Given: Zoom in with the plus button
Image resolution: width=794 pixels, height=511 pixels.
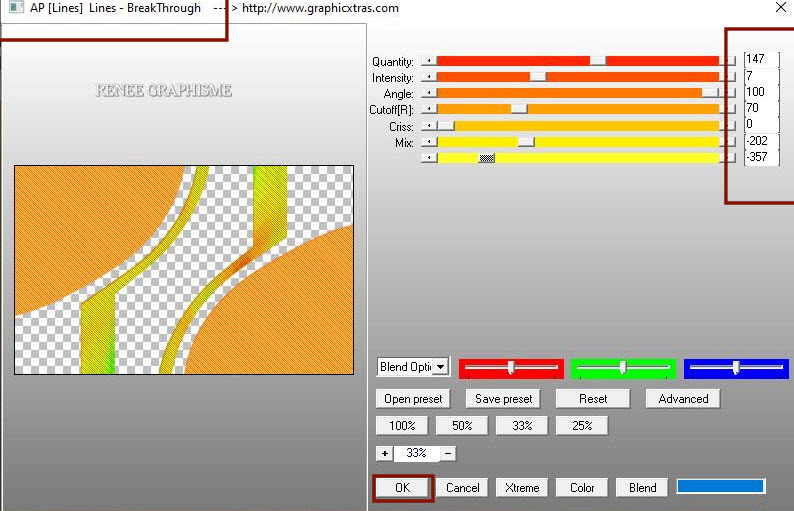Looking at the screenshot, I should click(385, 453).
